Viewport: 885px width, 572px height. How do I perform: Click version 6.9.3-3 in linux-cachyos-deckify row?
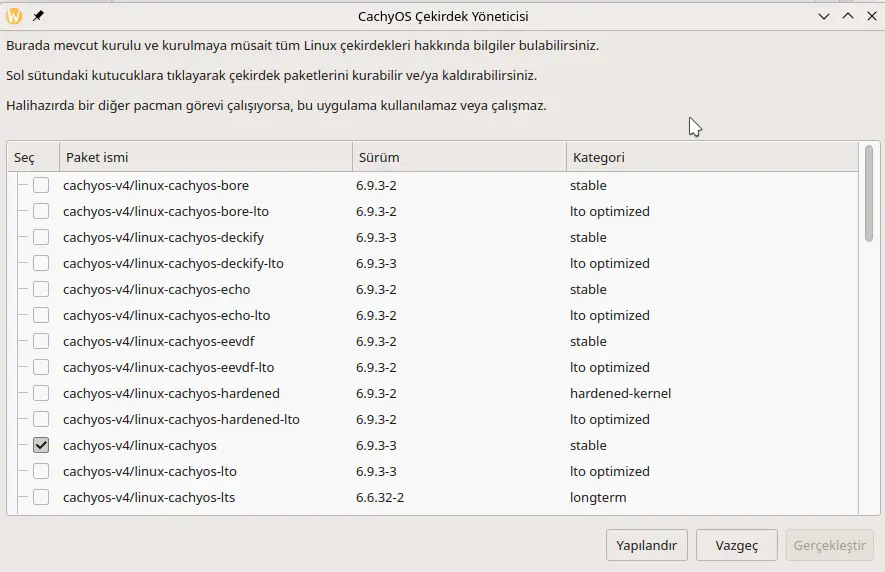click(x=376, y=237)
